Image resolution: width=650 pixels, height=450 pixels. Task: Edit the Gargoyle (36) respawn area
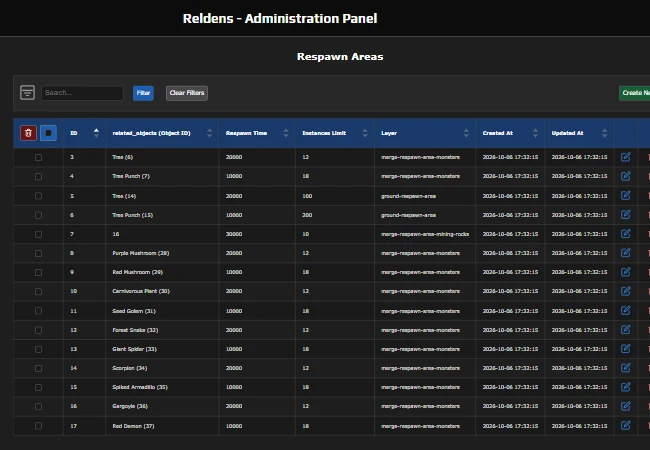(x=626, y=406)
